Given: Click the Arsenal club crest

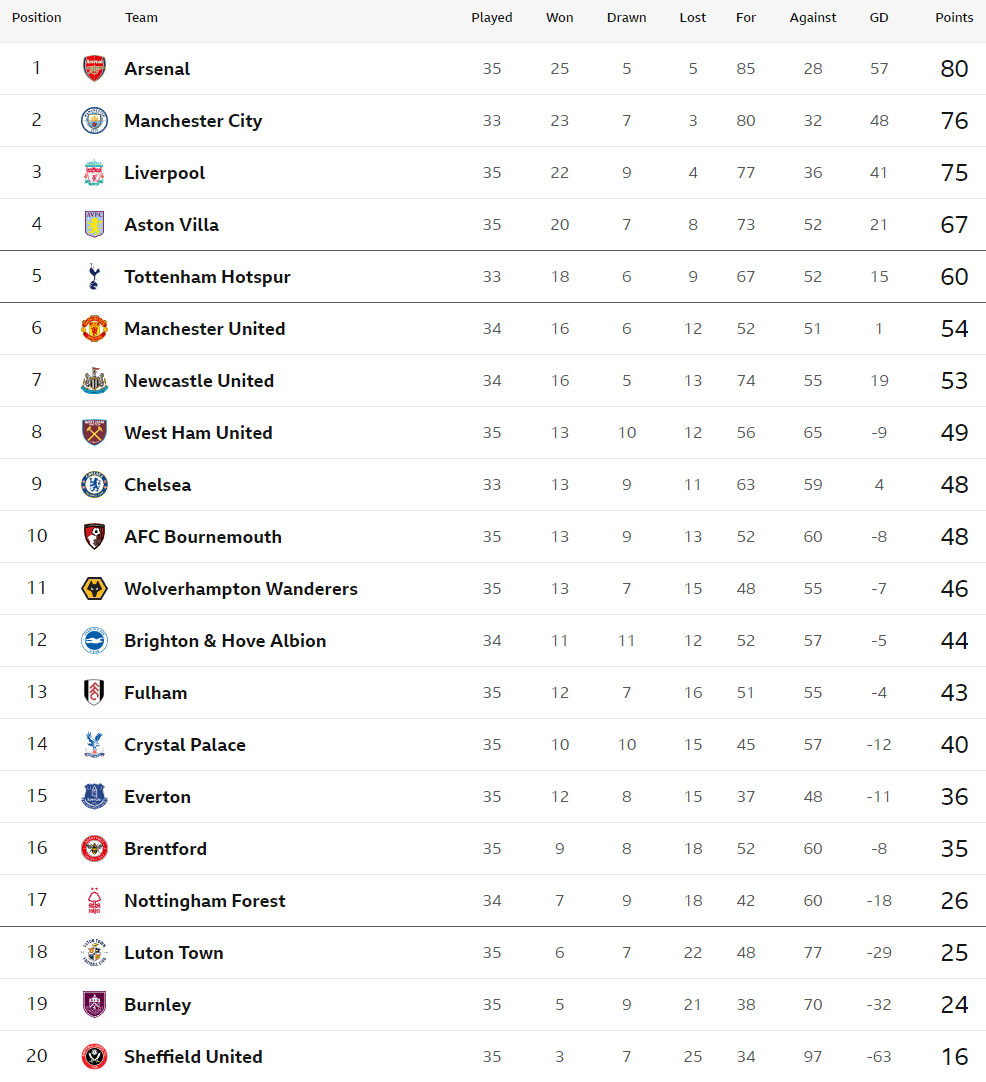Looking at the screenshot, I should point(95,68).
